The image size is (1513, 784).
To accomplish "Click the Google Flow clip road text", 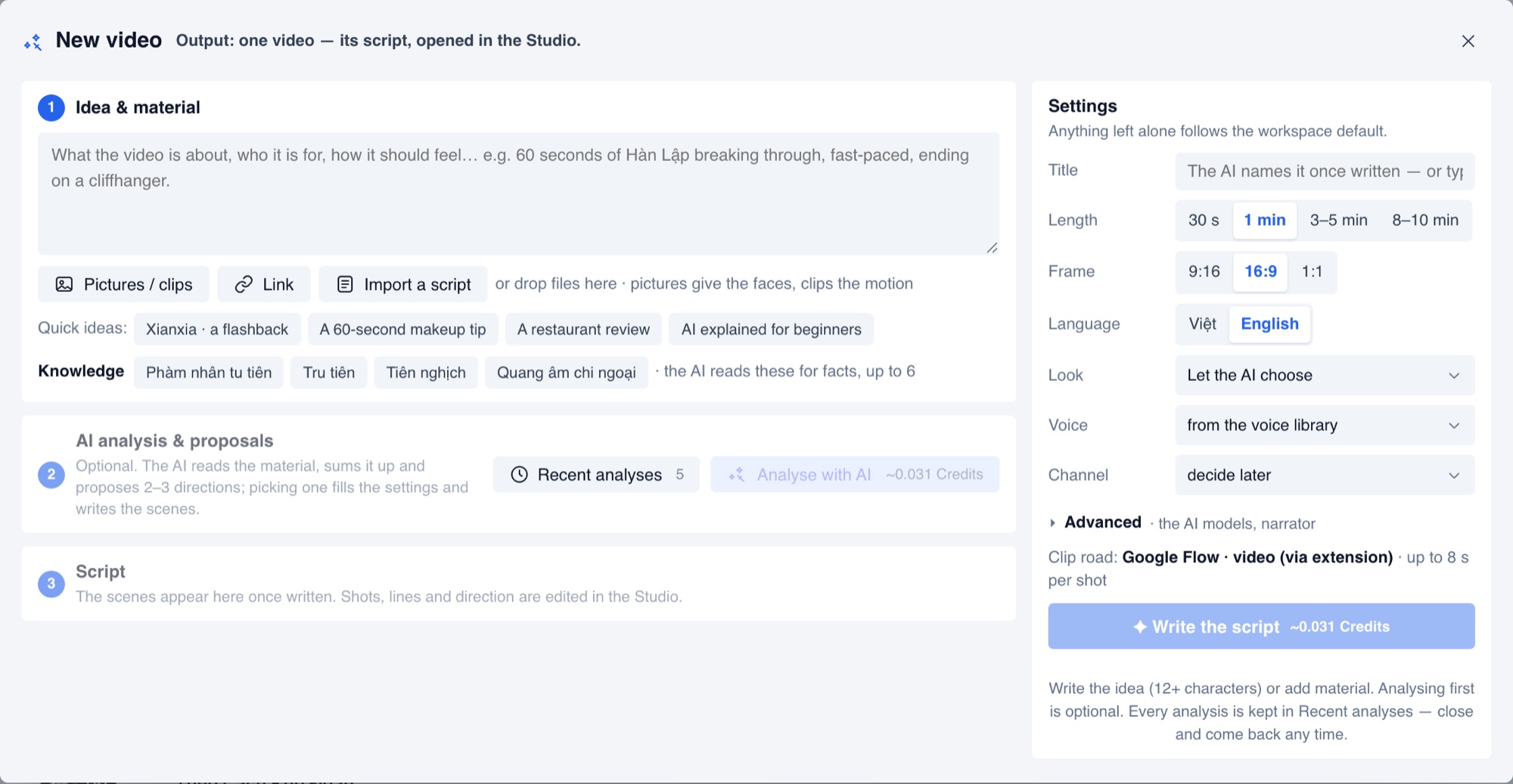I will (1257, 557).
